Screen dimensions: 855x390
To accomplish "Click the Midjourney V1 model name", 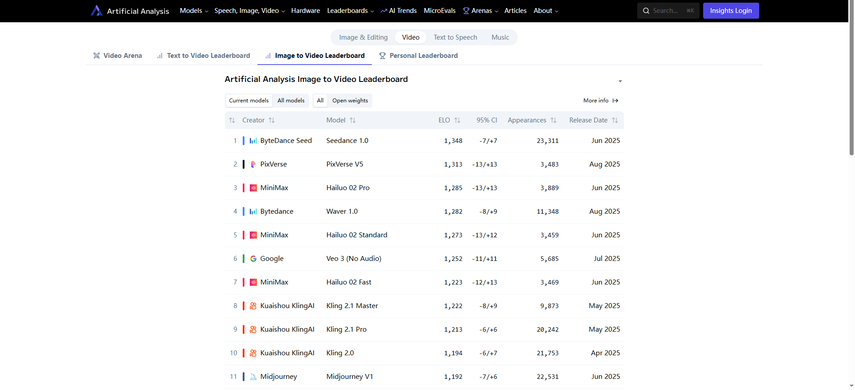I will click(350, 376).
